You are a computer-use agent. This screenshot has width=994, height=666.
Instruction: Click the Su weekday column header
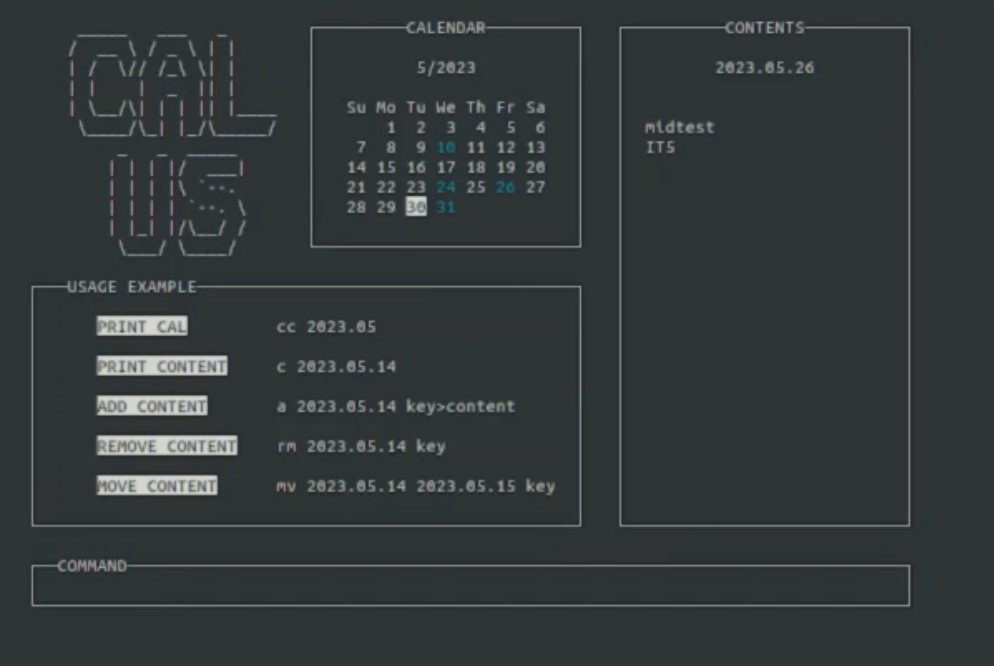(x=356, y=107)
